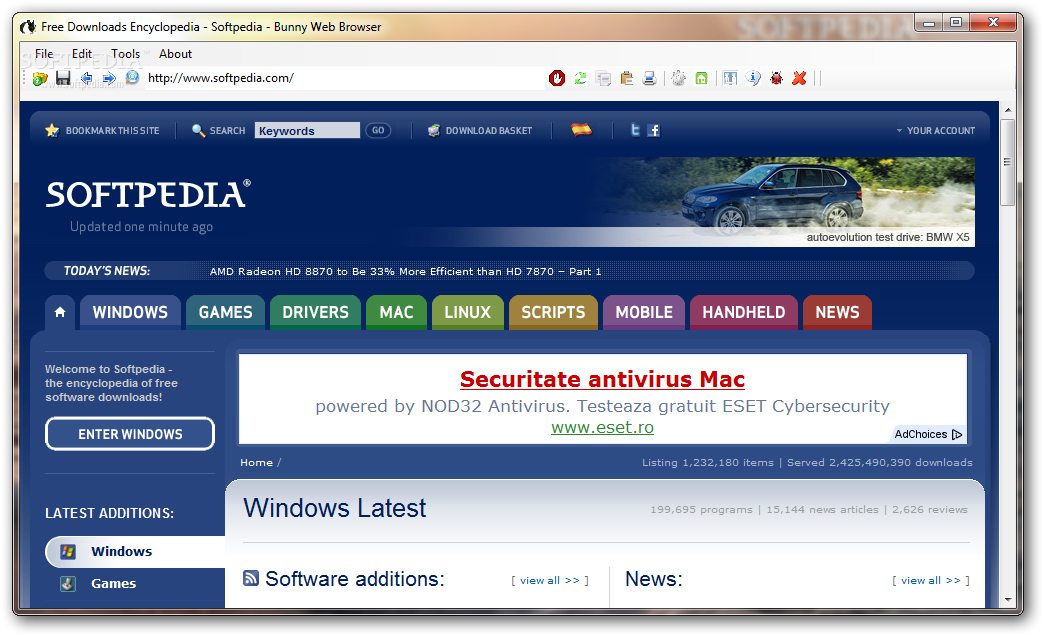Open info balloon icon in toolbar
Screen dimensions: 1044x636
753,79
